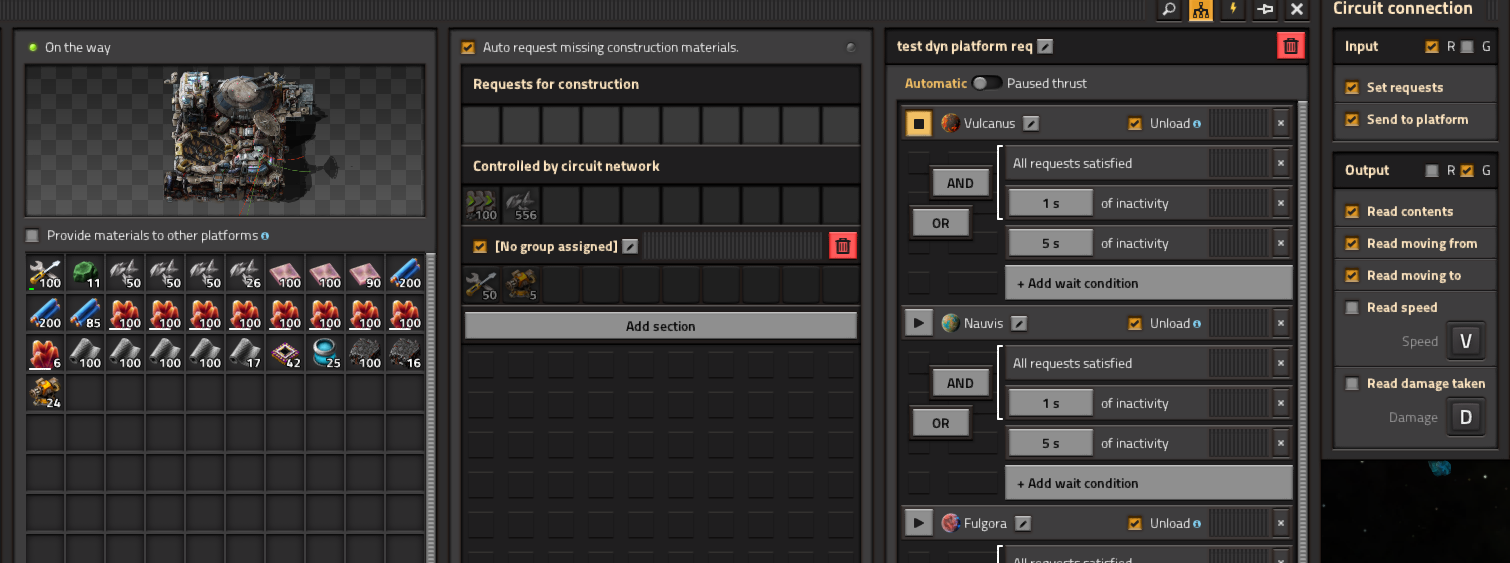
Task: Select the green ore stack of 11
Action: [x=86, y=272]
